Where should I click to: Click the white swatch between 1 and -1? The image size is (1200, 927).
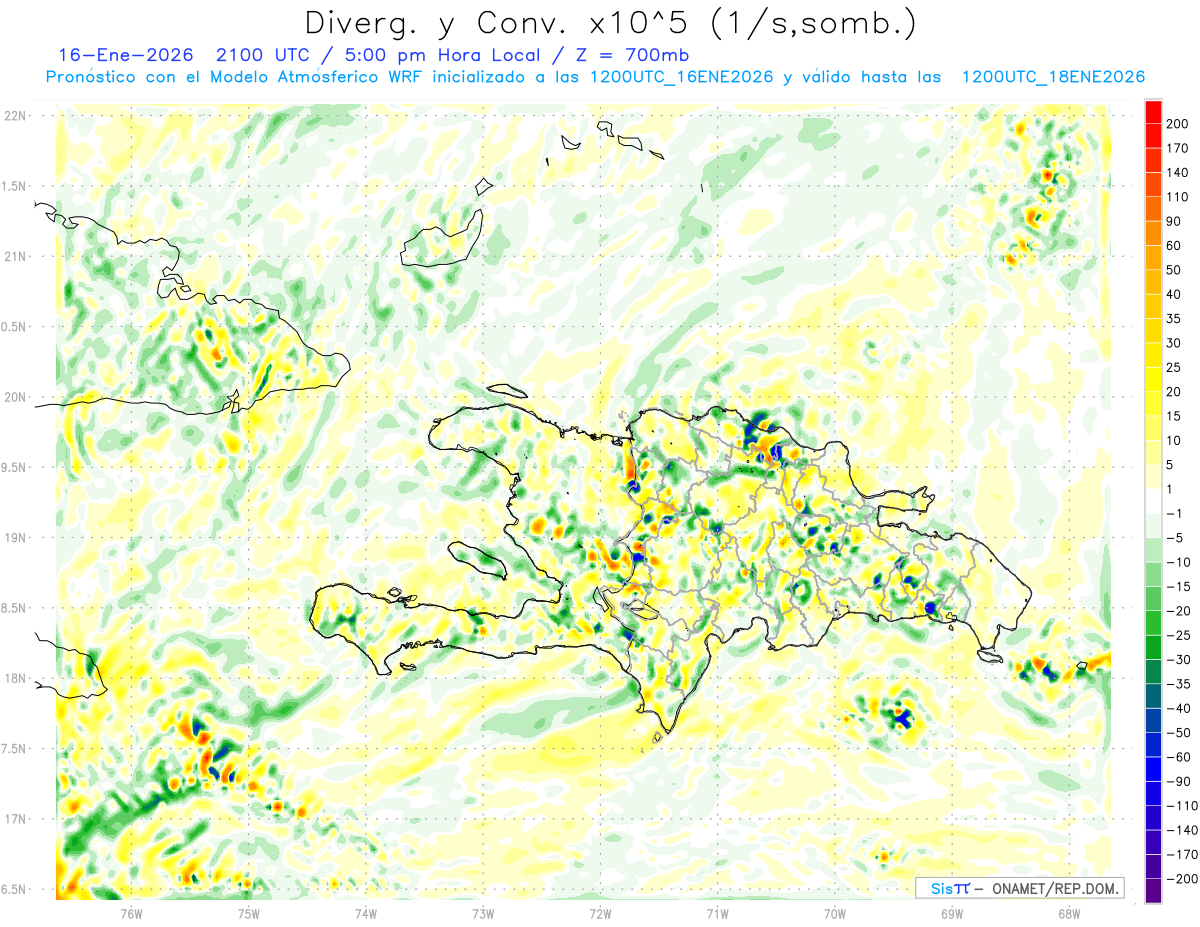(x=1153, y=501)
